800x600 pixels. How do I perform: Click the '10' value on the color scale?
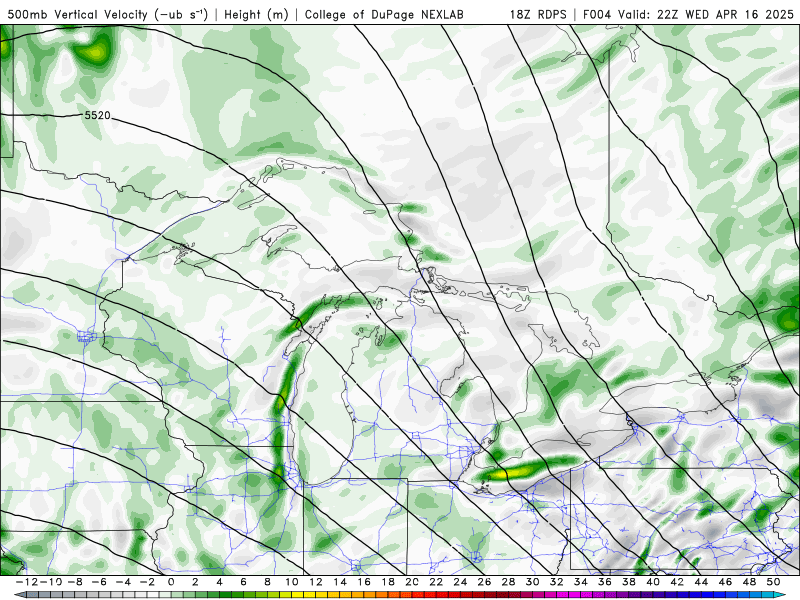(x=291, y=582)
